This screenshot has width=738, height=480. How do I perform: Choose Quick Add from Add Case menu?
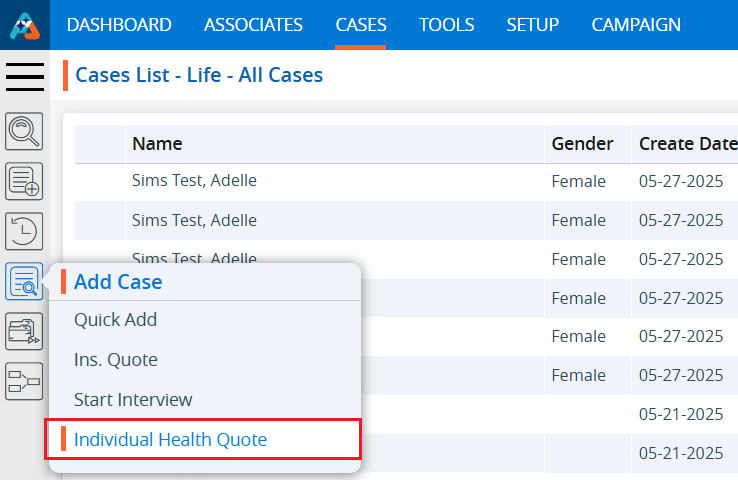[x=115, y=320]
